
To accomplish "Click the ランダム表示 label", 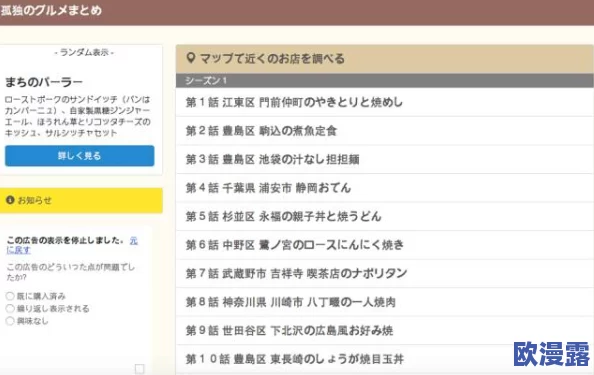I will 84,52.
